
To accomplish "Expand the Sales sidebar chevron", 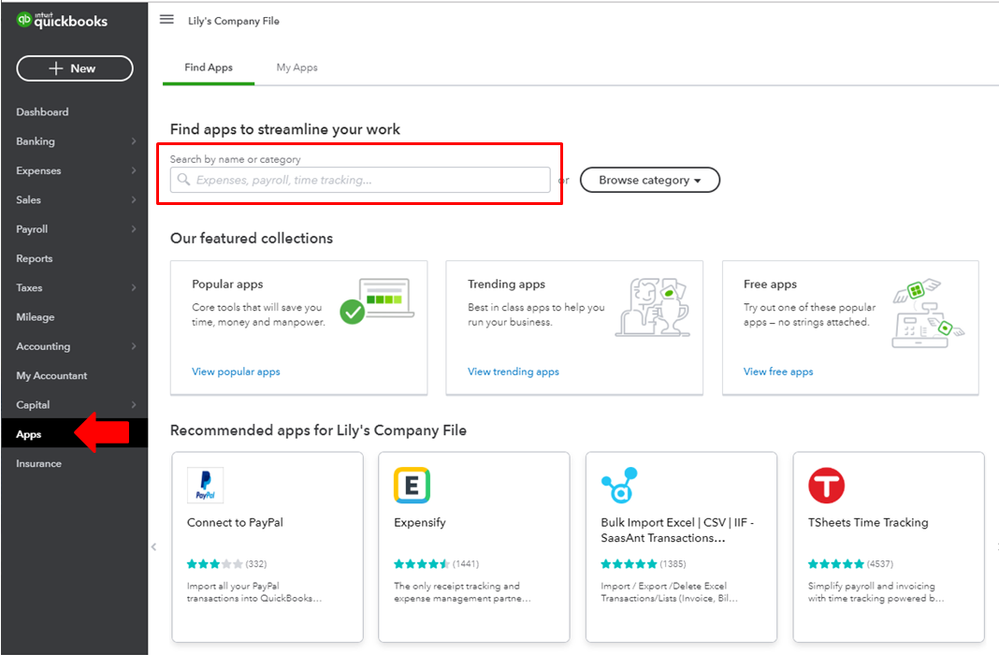I will click(x=133, y=200).
